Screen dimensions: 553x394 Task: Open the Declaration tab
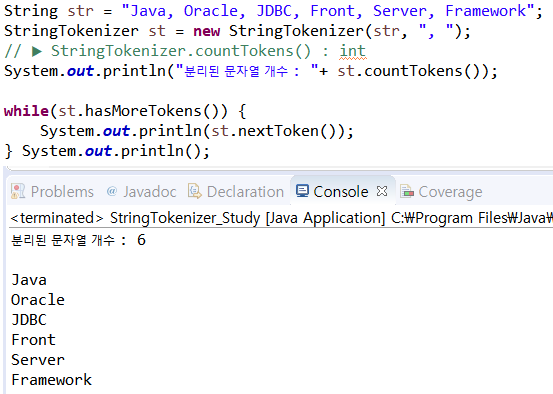point(236,192)
